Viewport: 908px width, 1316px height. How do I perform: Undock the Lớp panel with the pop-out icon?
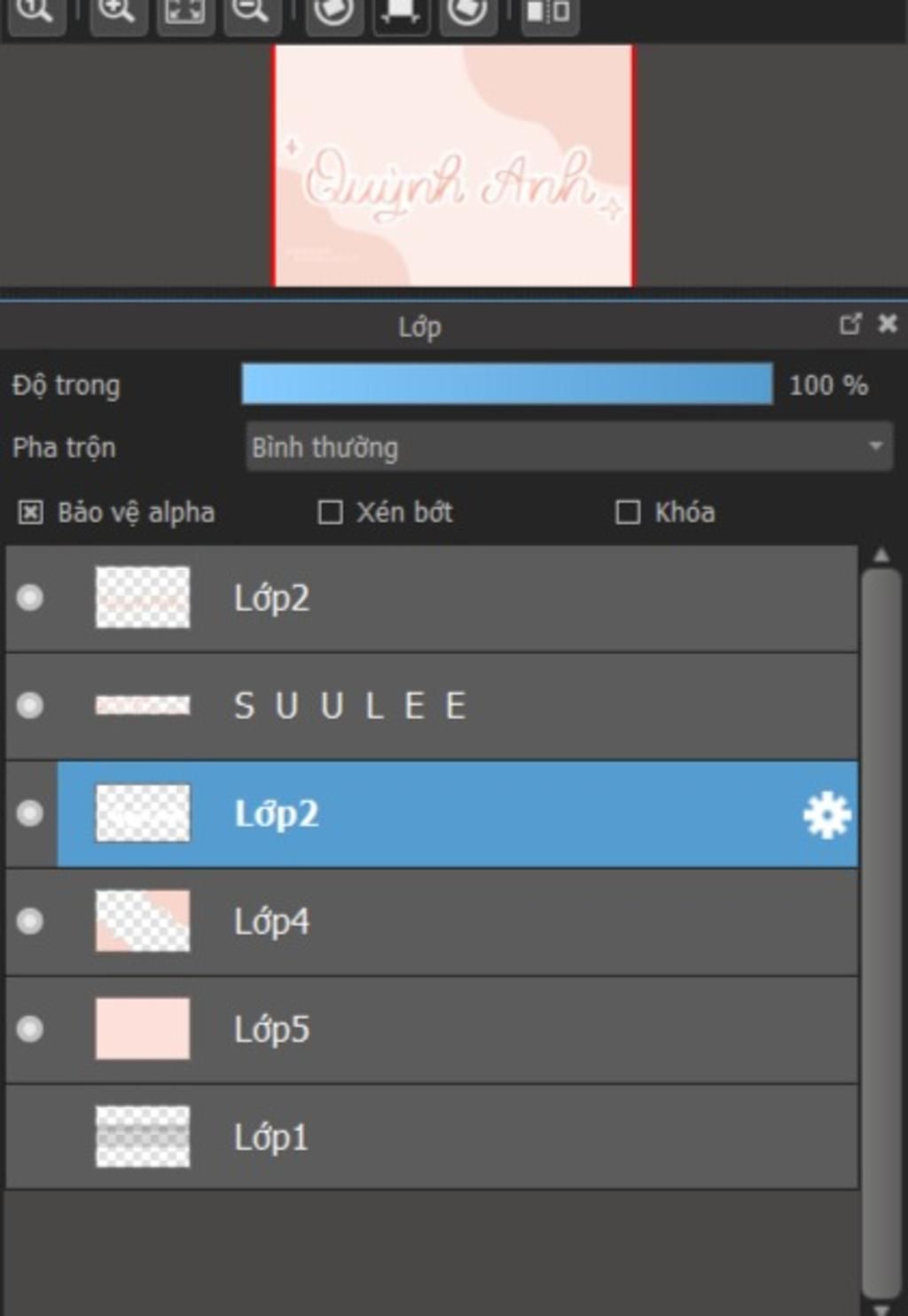849,325
